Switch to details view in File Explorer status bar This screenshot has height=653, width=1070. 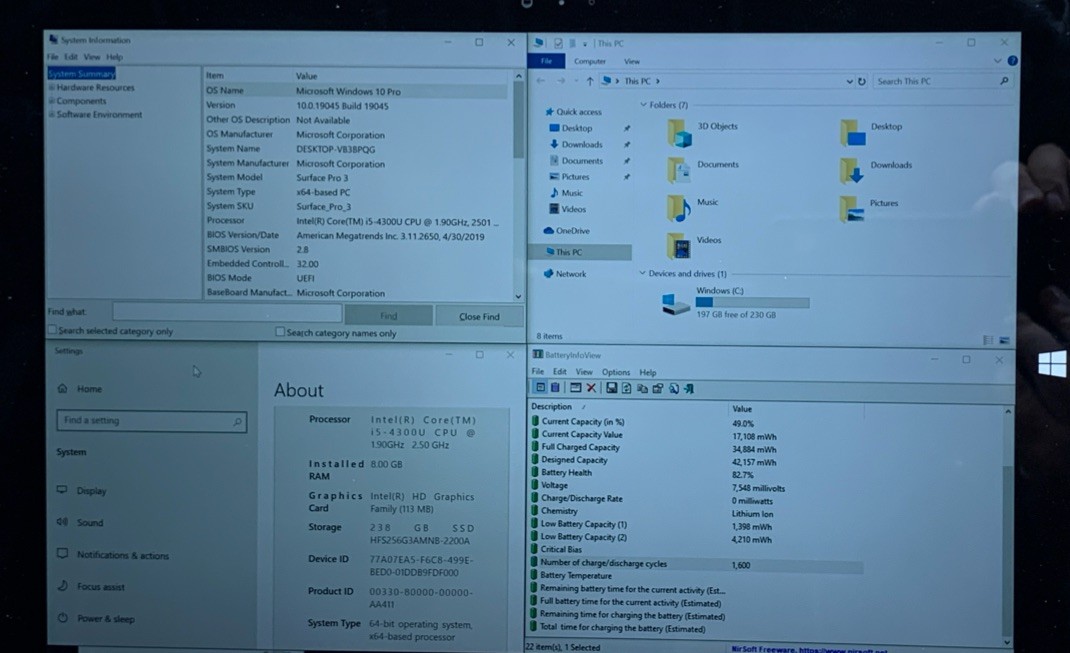pyautogui.click(x=988, y=340)
